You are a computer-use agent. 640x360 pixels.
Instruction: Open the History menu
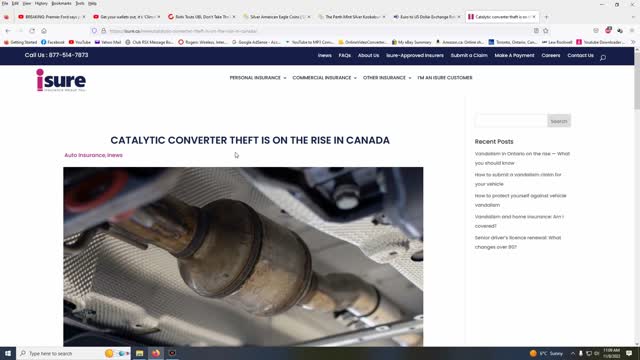click(41, 3)
